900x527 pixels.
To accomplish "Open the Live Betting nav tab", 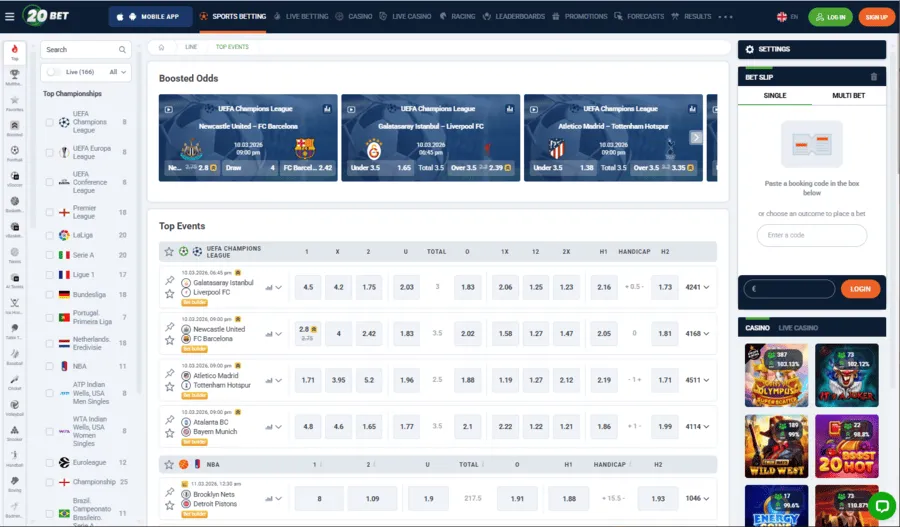I will 301,17.
